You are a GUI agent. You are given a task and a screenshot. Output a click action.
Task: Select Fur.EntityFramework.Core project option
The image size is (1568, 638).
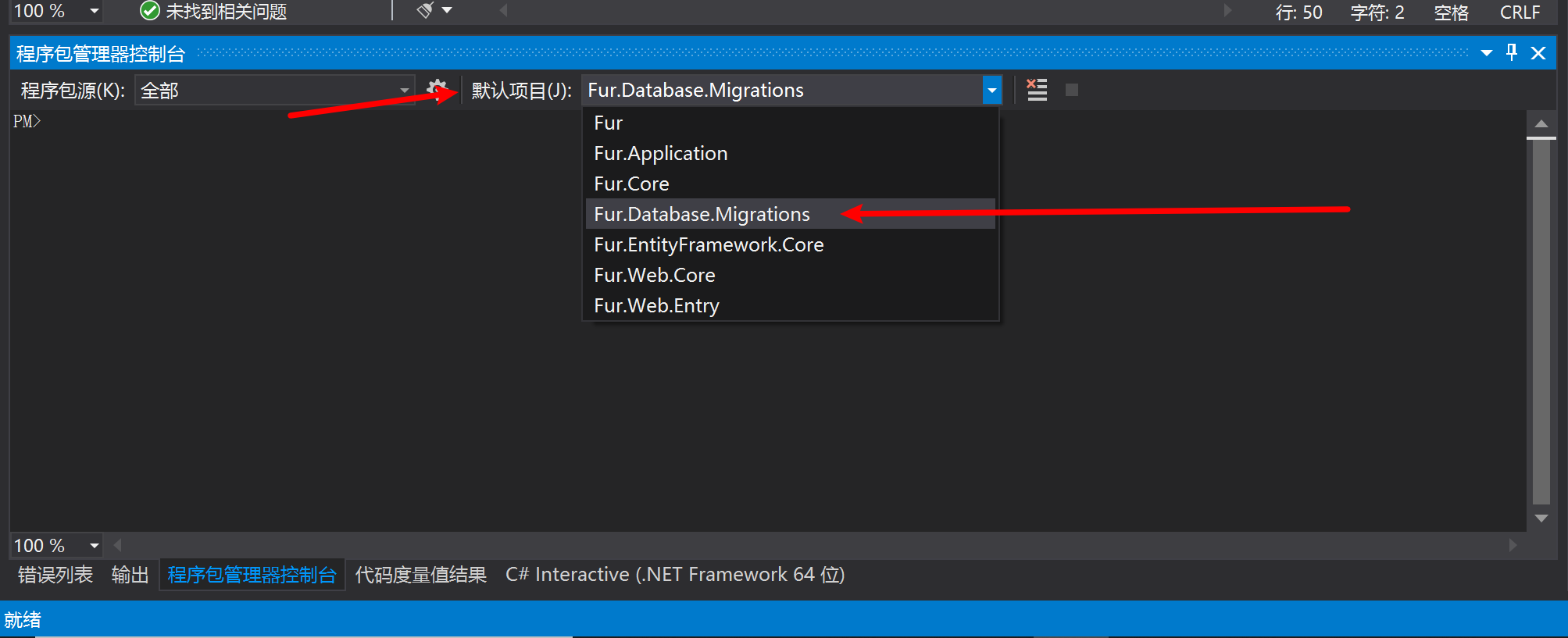click(x=709, y=244)
